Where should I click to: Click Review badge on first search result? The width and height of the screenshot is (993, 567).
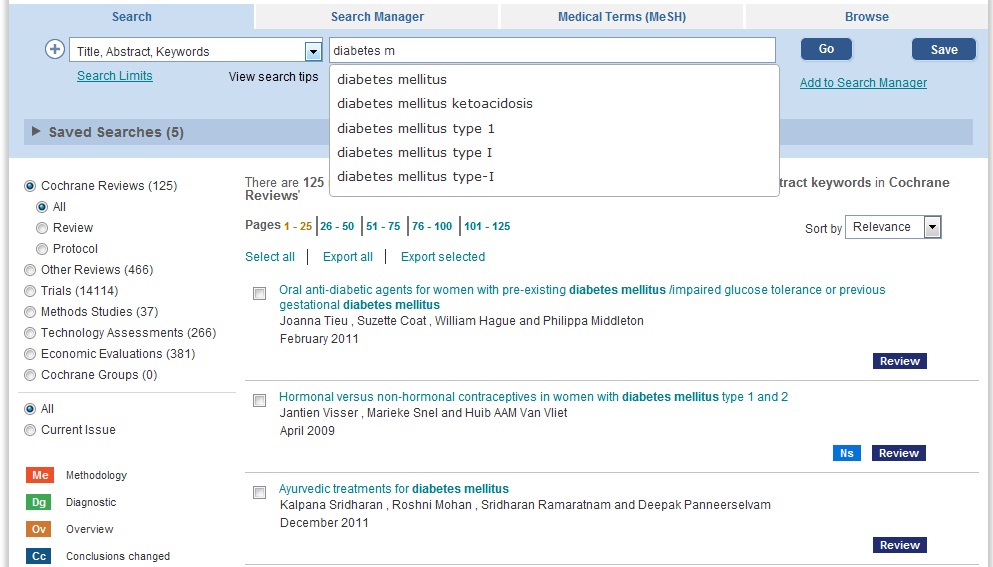[x=899, y=361]
